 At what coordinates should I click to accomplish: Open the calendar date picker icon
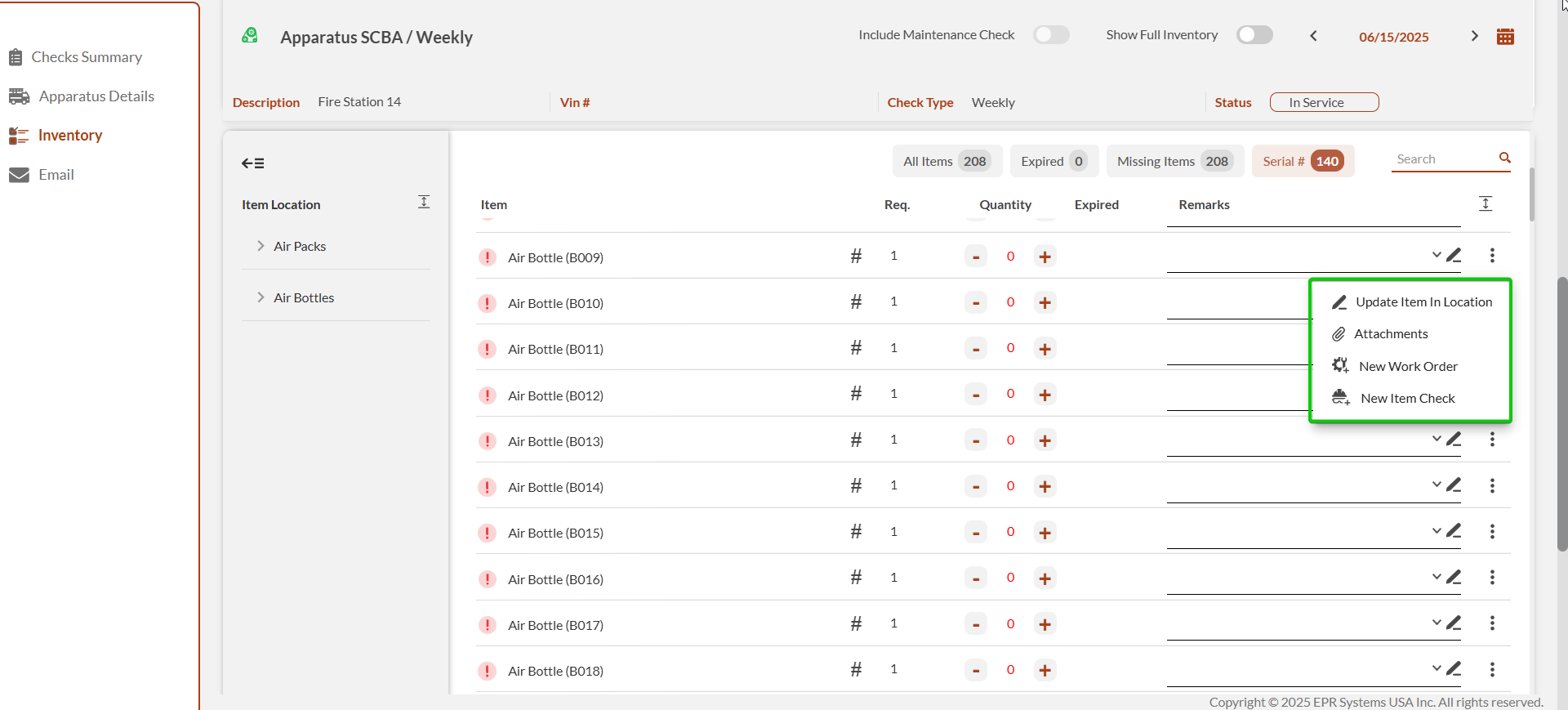point(1505,37)
